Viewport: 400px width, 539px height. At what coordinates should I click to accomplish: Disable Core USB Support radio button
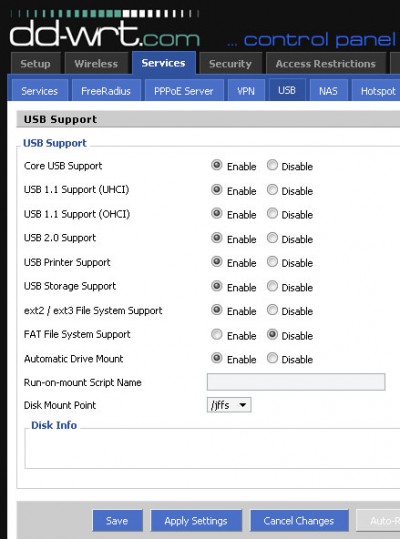[x=272, y=165]
